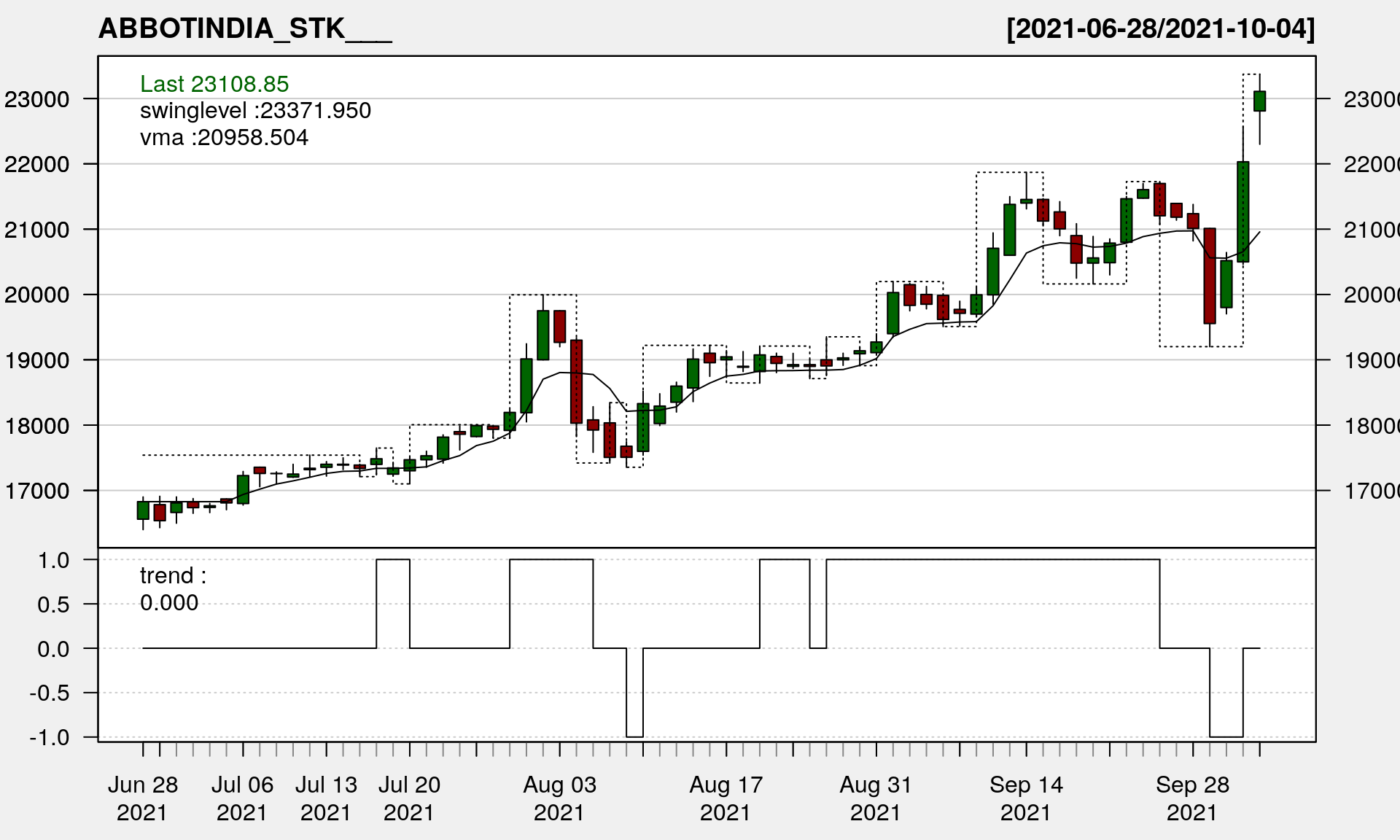Click the last green candle near 23000
The width and height of the screenshot is (1400, 840).
point(1259,101)
